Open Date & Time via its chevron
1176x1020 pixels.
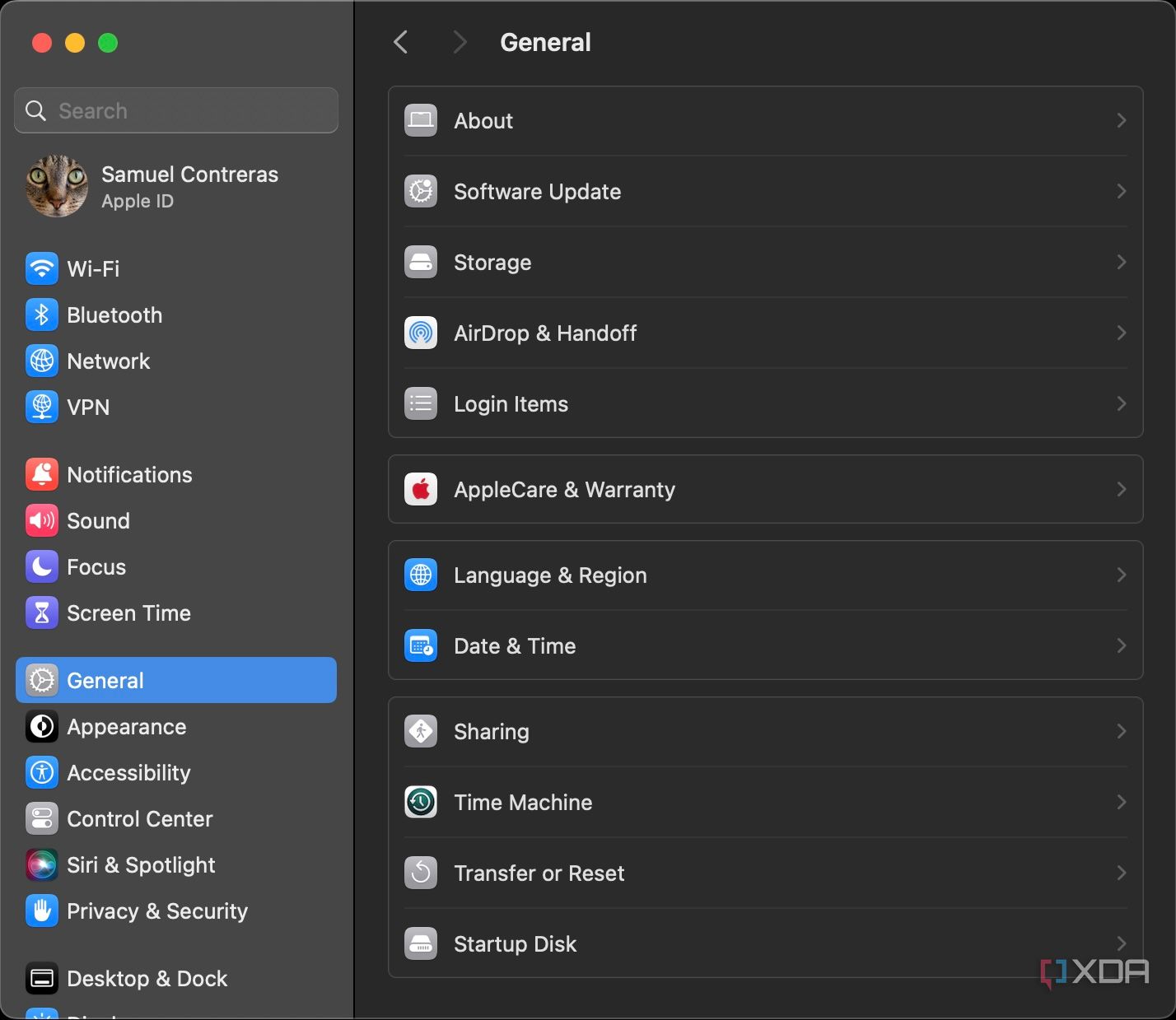tap(1121, 645)
